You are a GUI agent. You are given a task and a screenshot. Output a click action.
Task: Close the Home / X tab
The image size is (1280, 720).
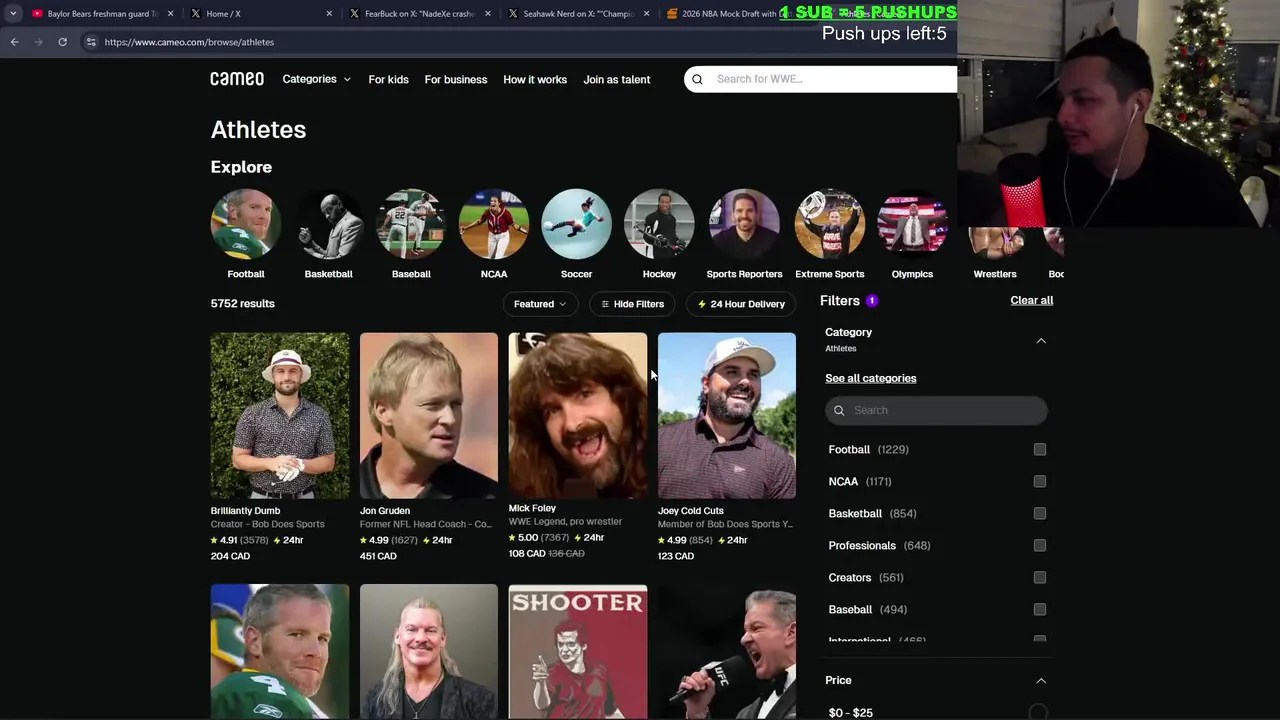329,14
